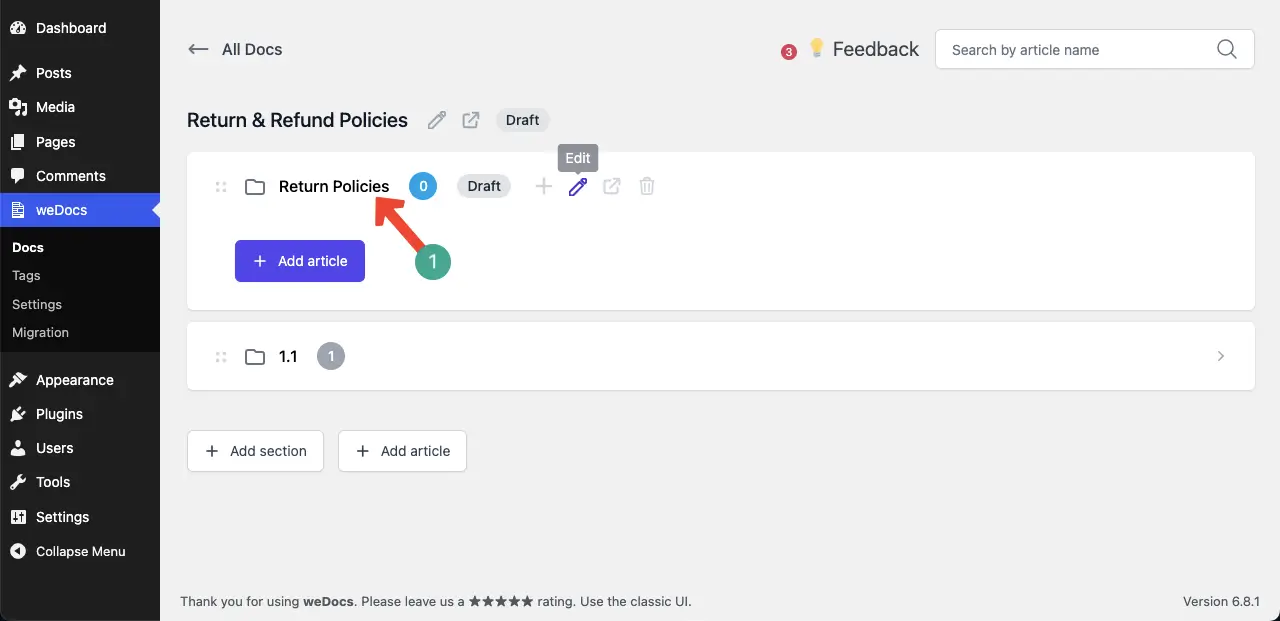
Task: Click the purple Add article button
Action: (x=300, y=261)
